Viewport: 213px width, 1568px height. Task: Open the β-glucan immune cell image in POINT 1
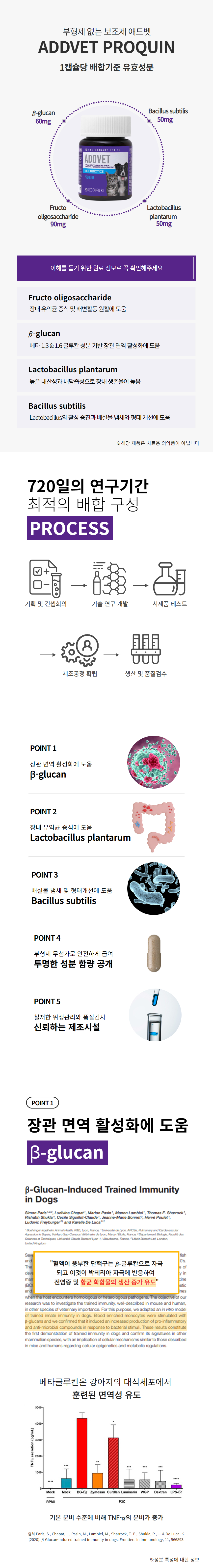tap(153, 762)
